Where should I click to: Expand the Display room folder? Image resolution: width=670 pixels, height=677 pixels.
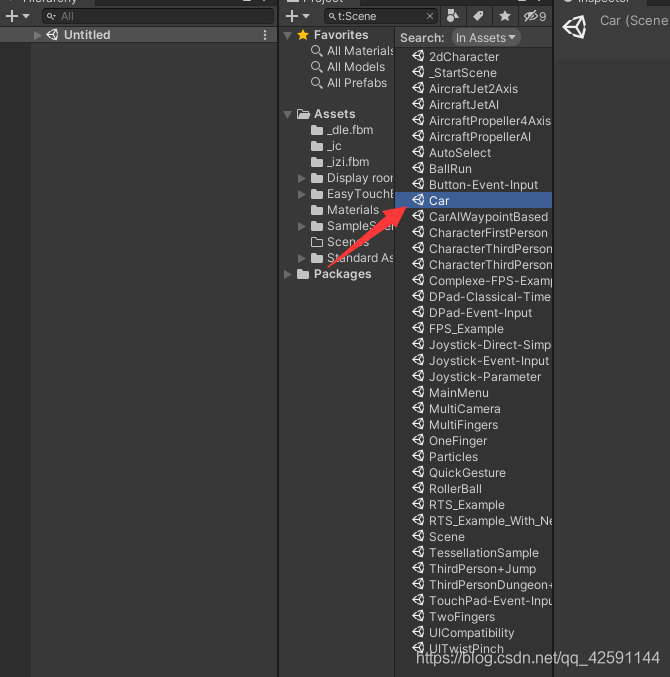(302, 178)
